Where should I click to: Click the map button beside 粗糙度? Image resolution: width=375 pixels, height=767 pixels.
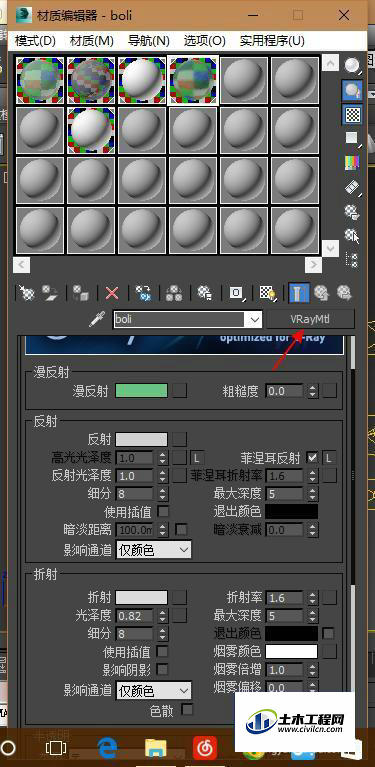point(330,390)
